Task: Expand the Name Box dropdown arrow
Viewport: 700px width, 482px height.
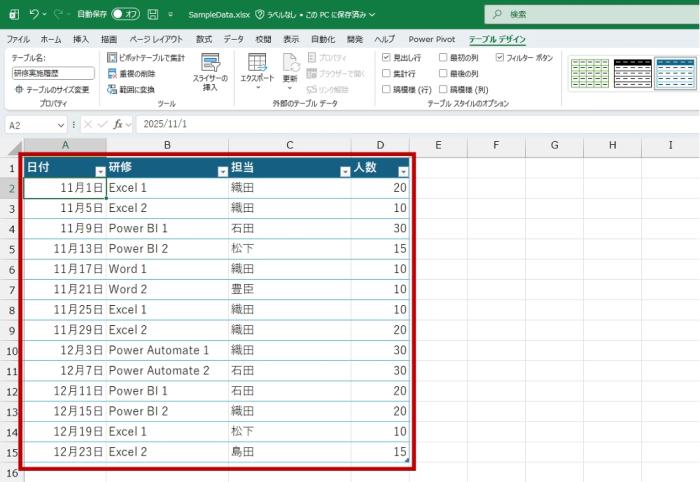Action: (x=61, y=124)
